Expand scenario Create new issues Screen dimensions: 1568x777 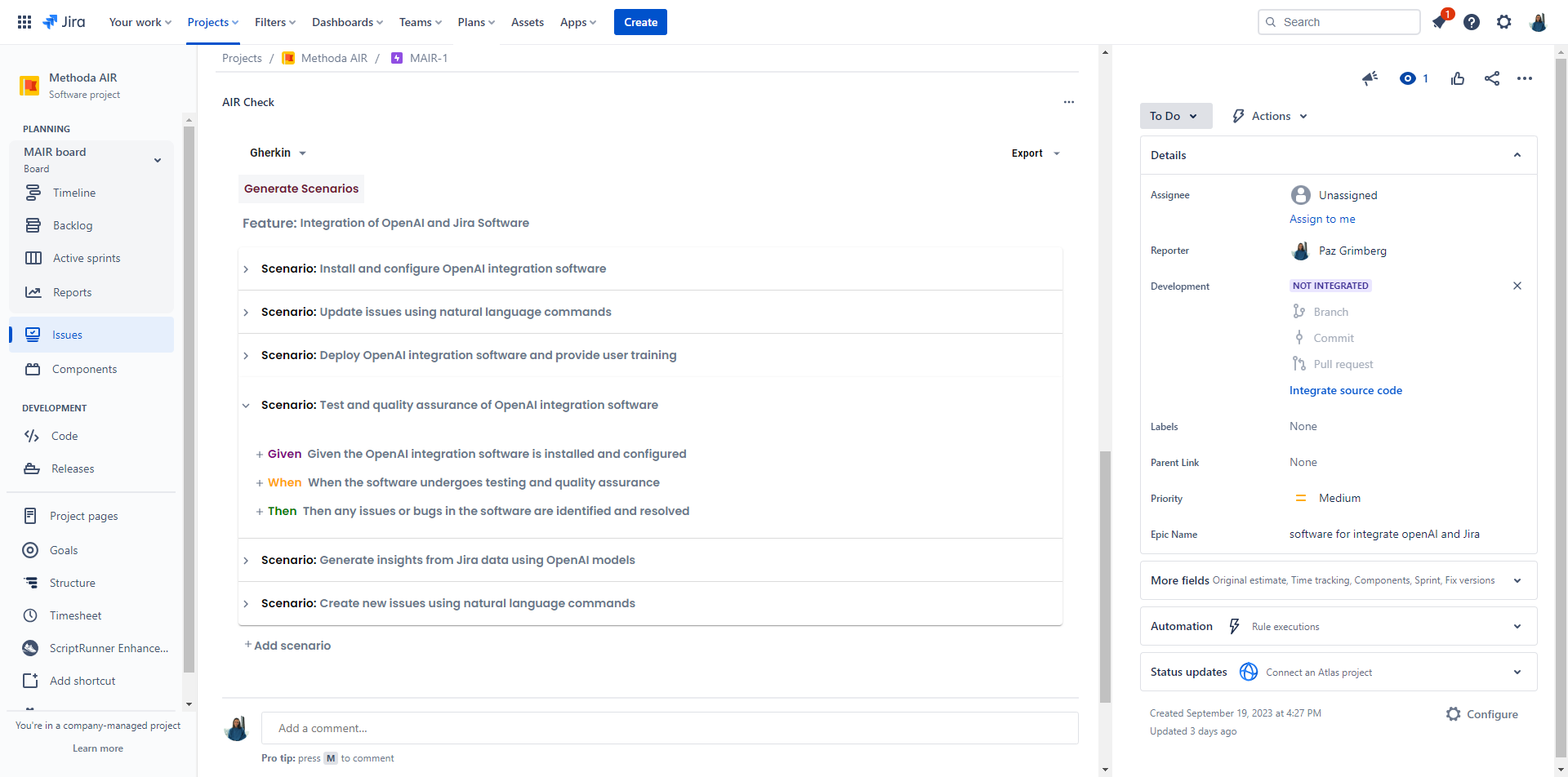(x=246, y=604)
